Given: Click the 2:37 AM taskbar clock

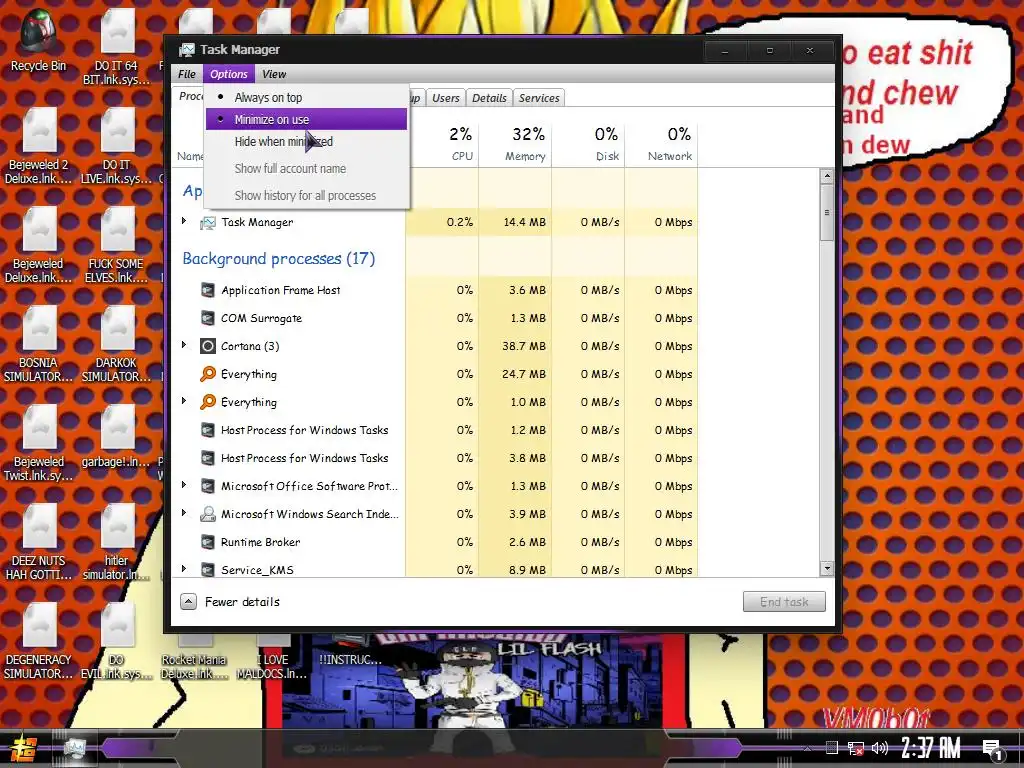Looking at the screenshot, I should coord(930,749).
